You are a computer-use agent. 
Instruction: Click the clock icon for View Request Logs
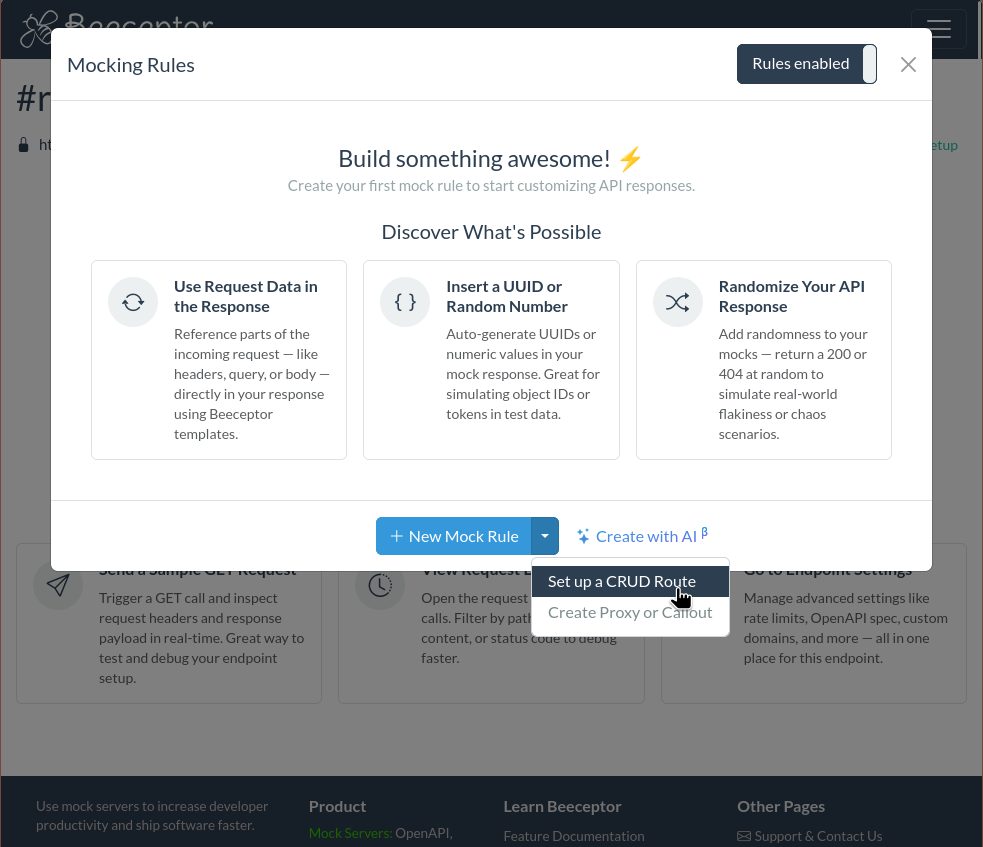click(380, 585)
